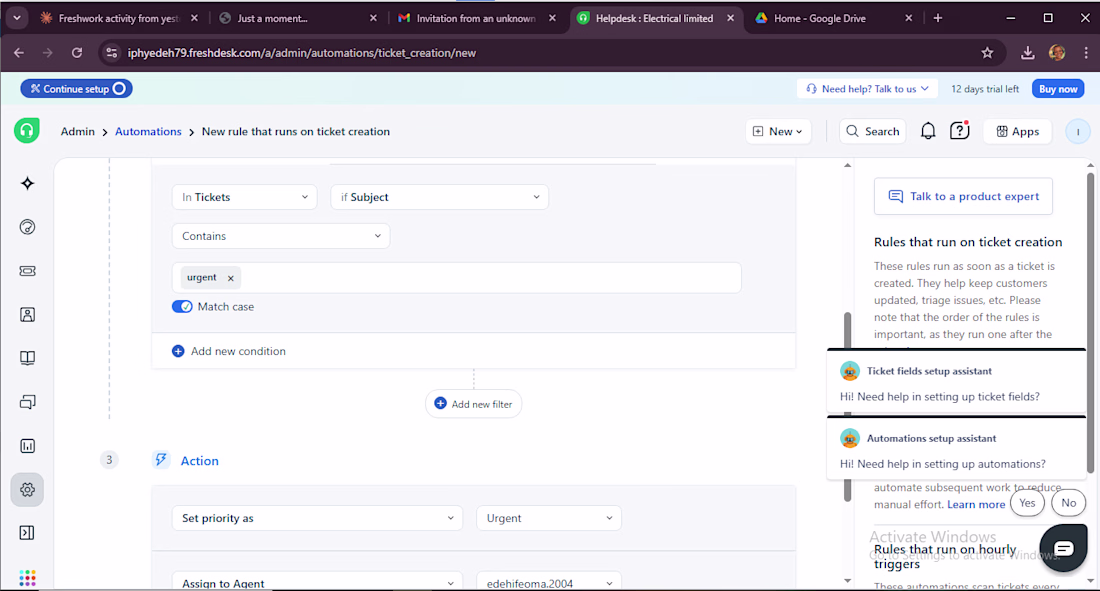Click the Continue setup button
The image size is (1100, 591).
[76, 88]
